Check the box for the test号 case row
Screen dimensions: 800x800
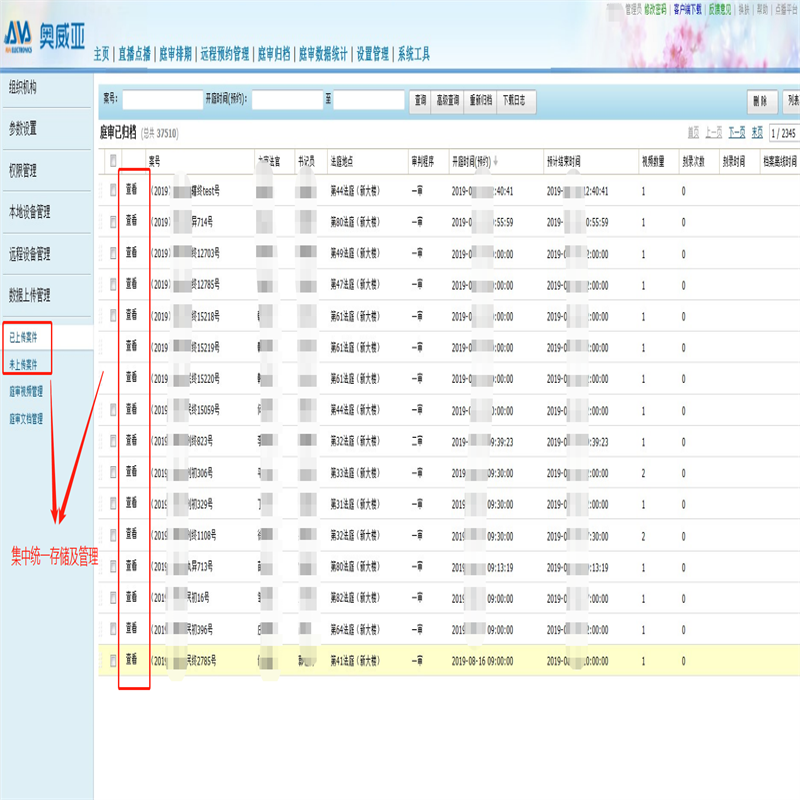click(x=113, y=191)
